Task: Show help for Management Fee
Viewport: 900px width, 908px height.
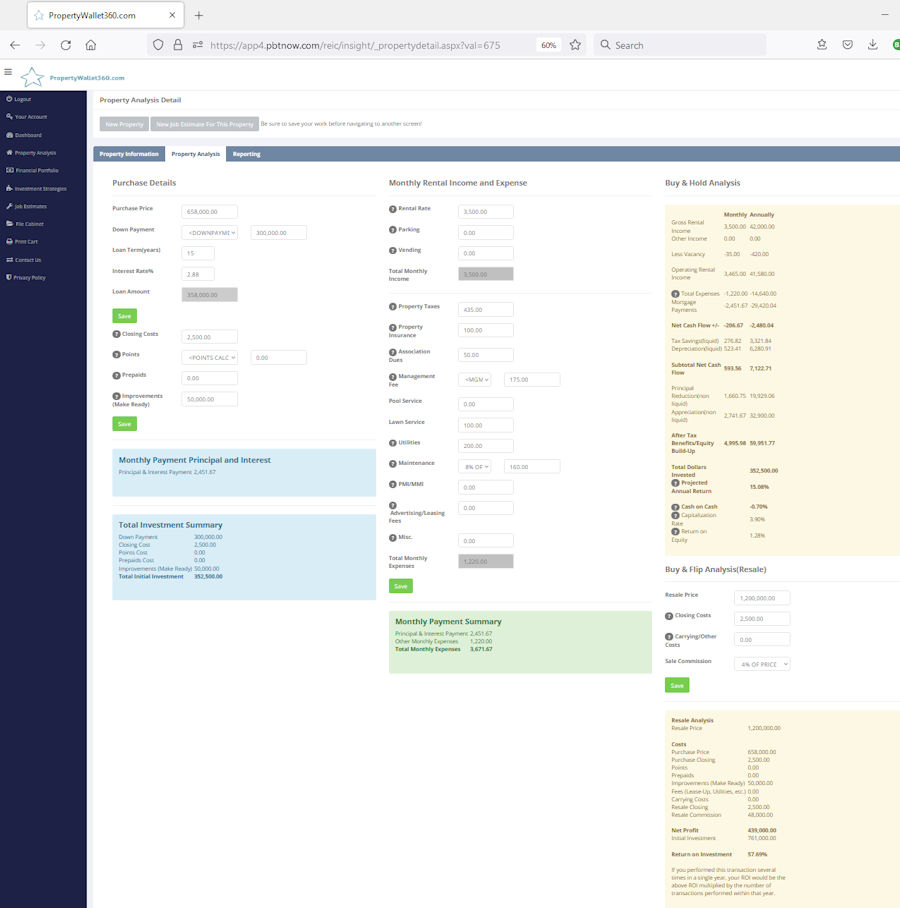Action: pos(393,377)
